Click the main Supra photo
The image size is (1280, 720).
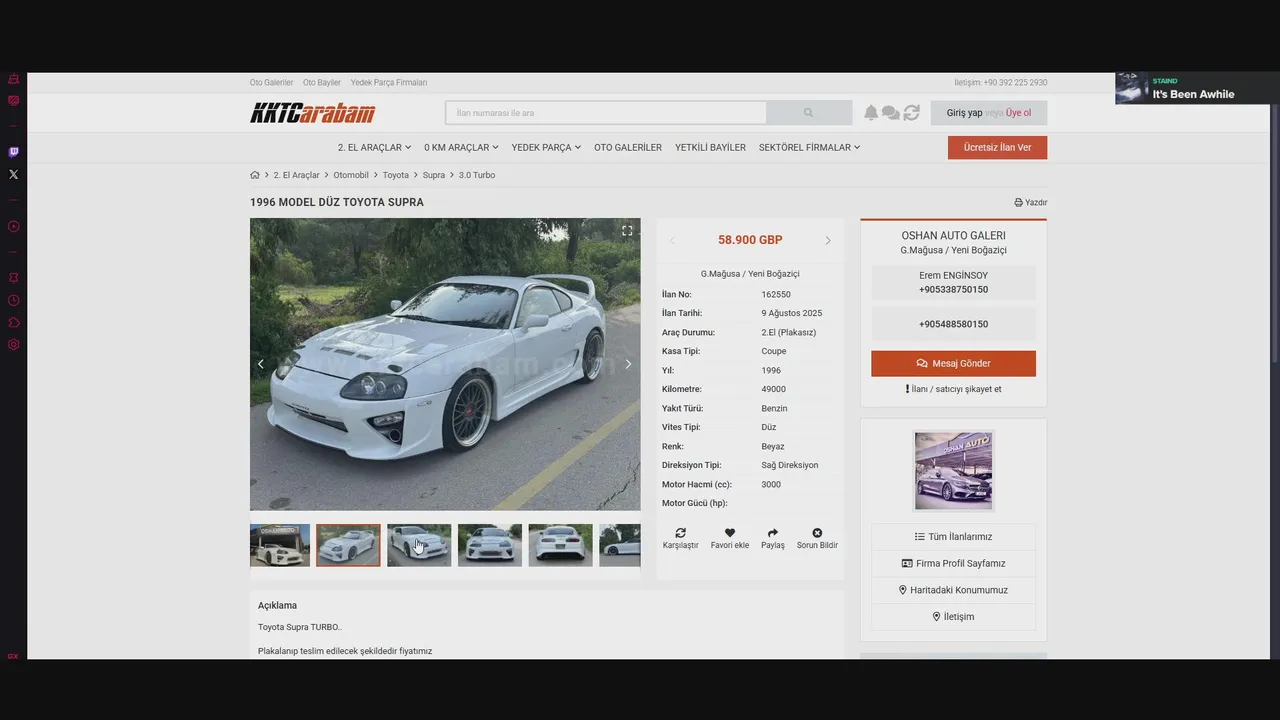pos(445,364)
